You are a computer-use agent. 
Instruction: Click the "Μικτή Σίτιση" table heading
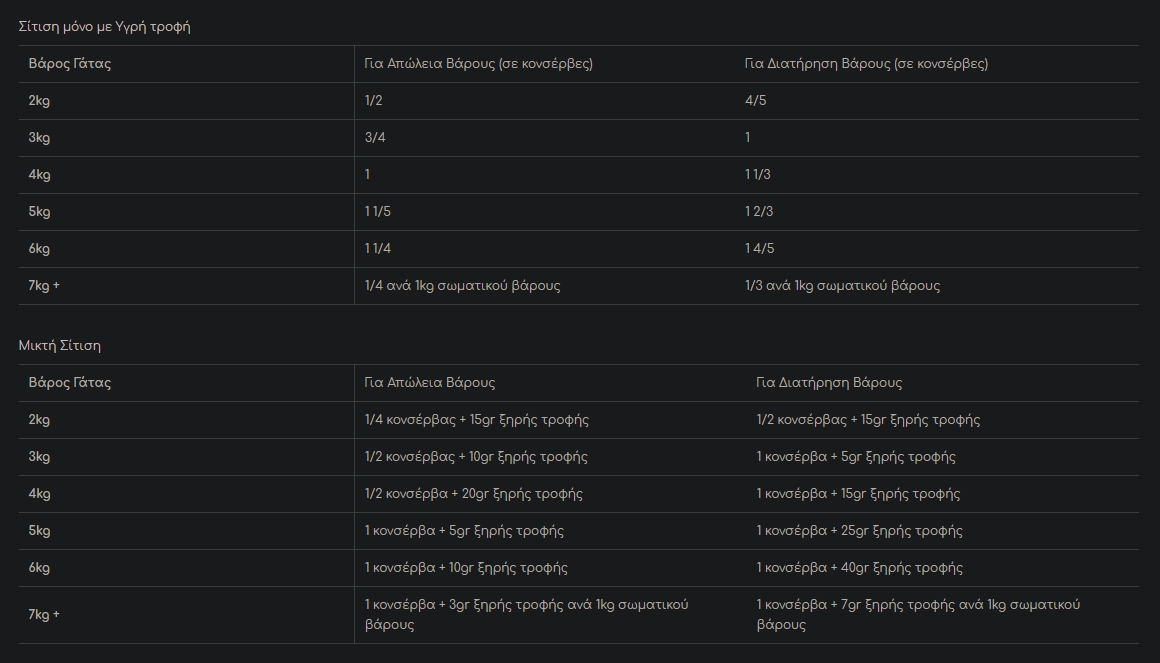click(x=60, y=346)
